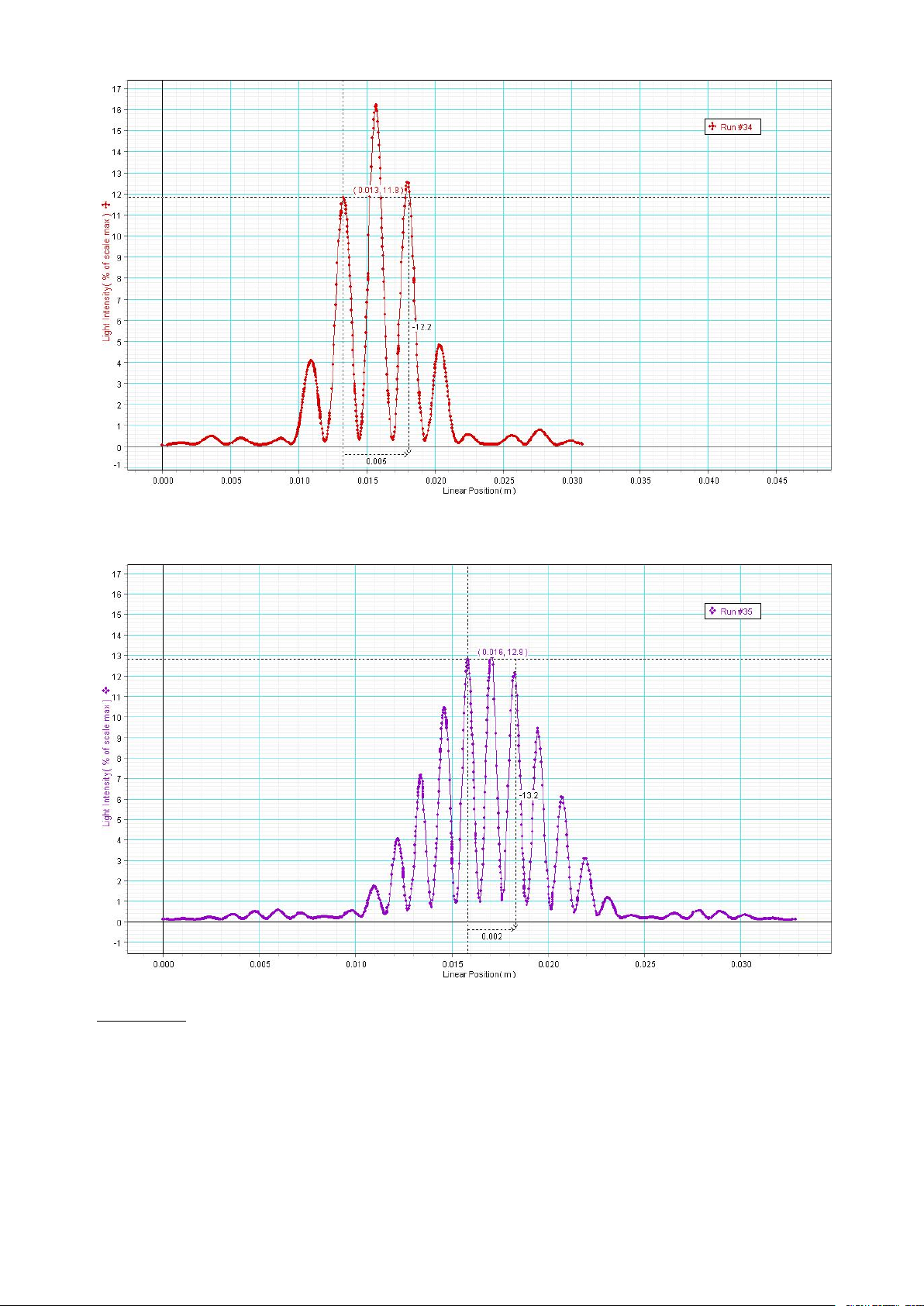Click the 0.045 tick label on top graph
Screen dimensions: 924x1306
point(777,481)
